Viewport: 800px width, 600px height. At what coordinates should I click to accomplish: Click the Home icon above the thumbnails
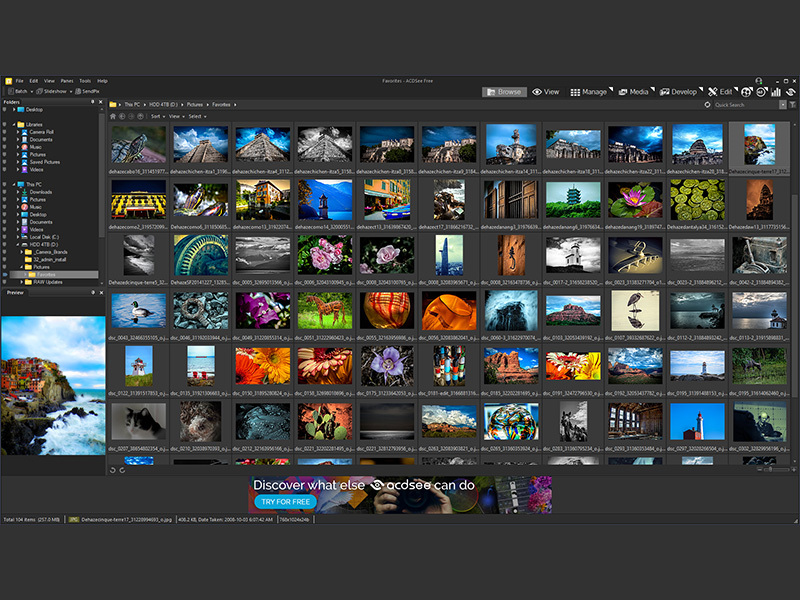[113, 116]
